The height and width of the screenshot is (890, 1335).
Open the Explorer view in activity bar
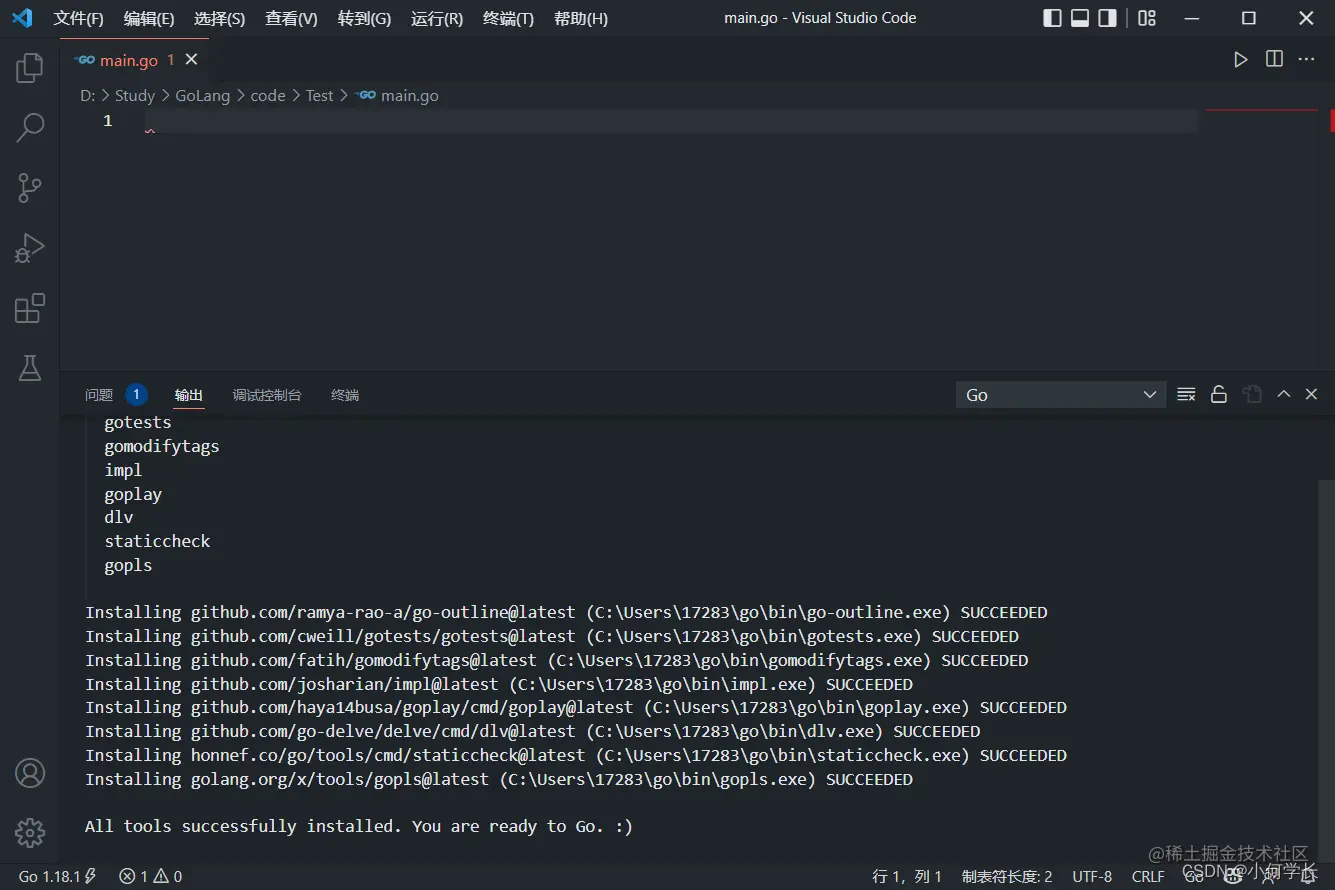point(30,68)
